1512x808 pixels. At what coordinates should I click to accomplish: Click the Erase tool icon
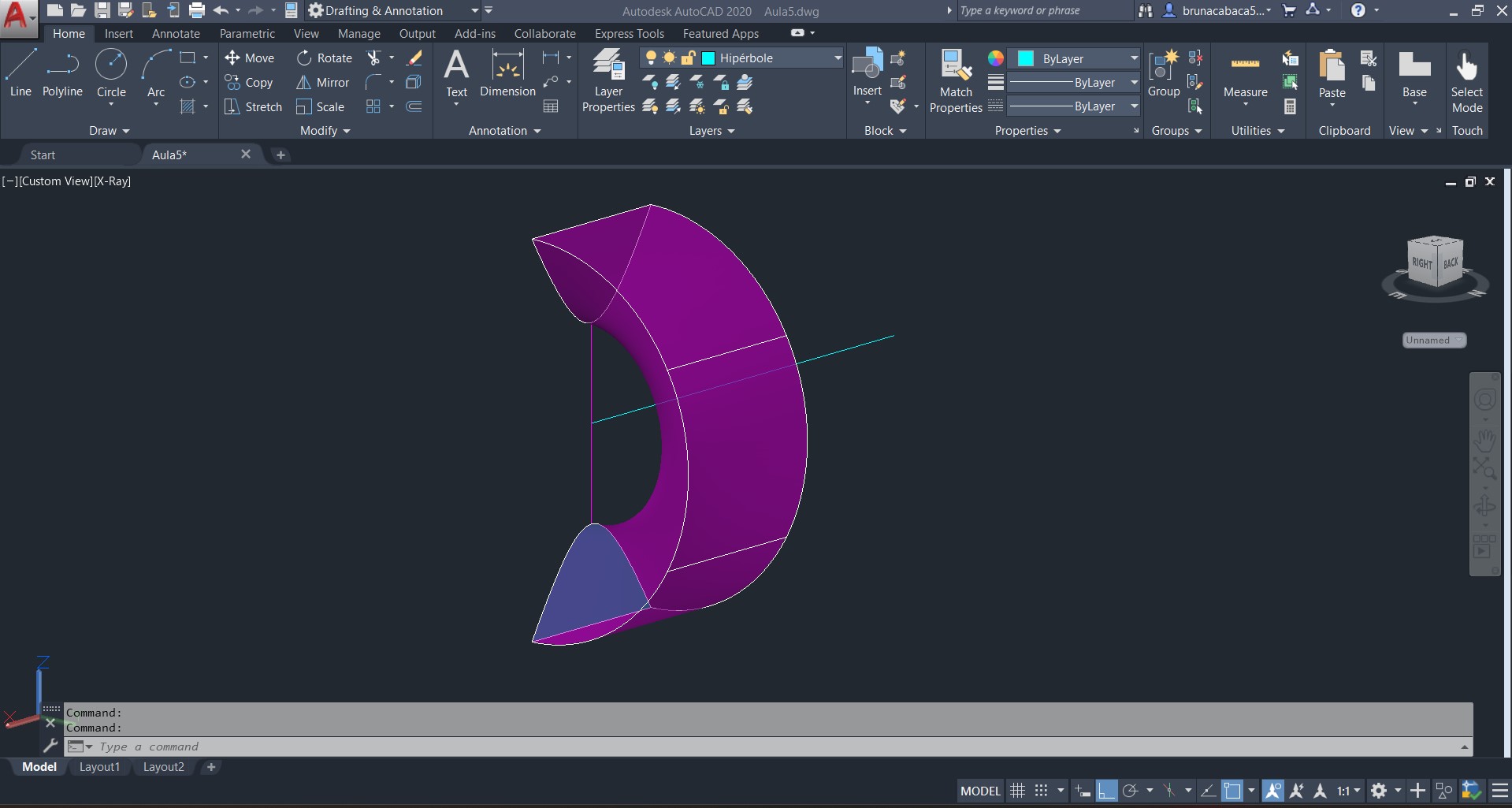pyautogui.click(x=414, y=58)
